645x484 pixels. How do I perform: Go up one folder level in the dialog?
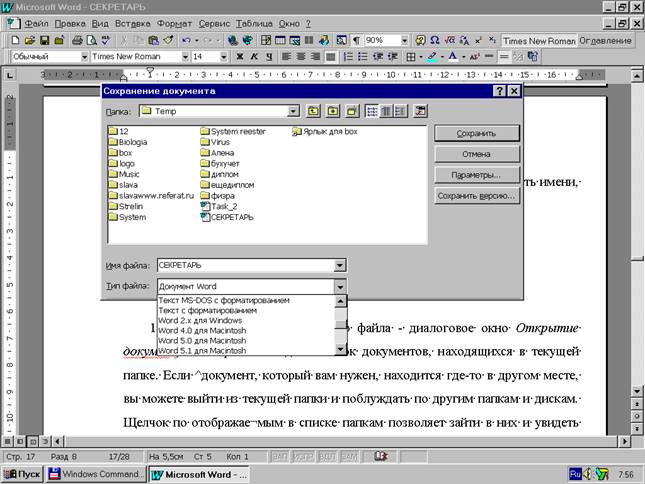click(313, 111)
